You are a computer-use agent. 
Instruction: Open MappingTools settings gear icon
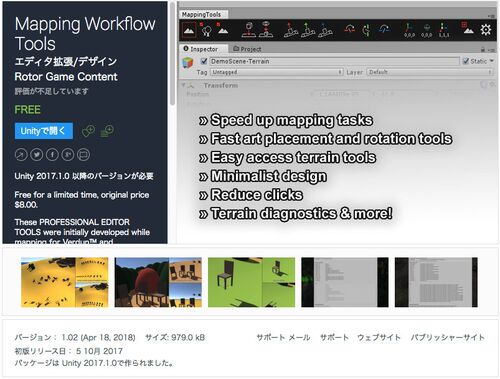tap(486, 30)
